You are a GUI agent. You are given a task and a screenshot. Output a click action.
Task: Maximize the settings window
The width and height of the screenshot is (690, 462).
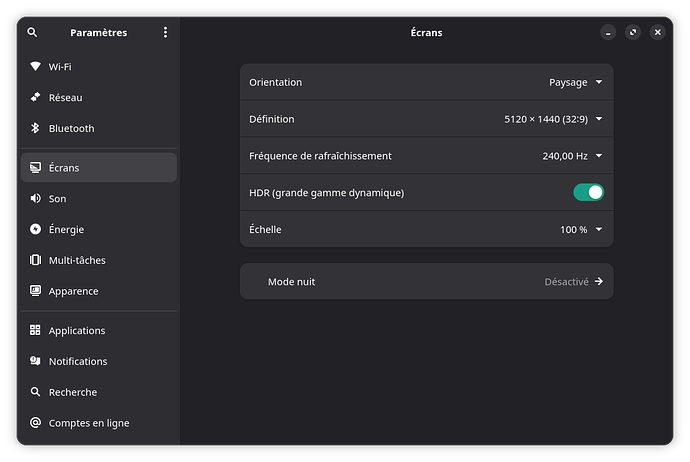633,32
